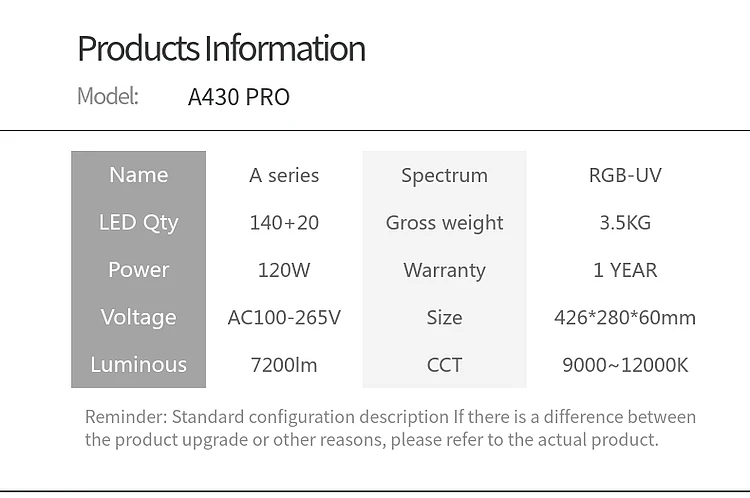Click the Products Information heading
750x498 pixels.
click(221, 48)
